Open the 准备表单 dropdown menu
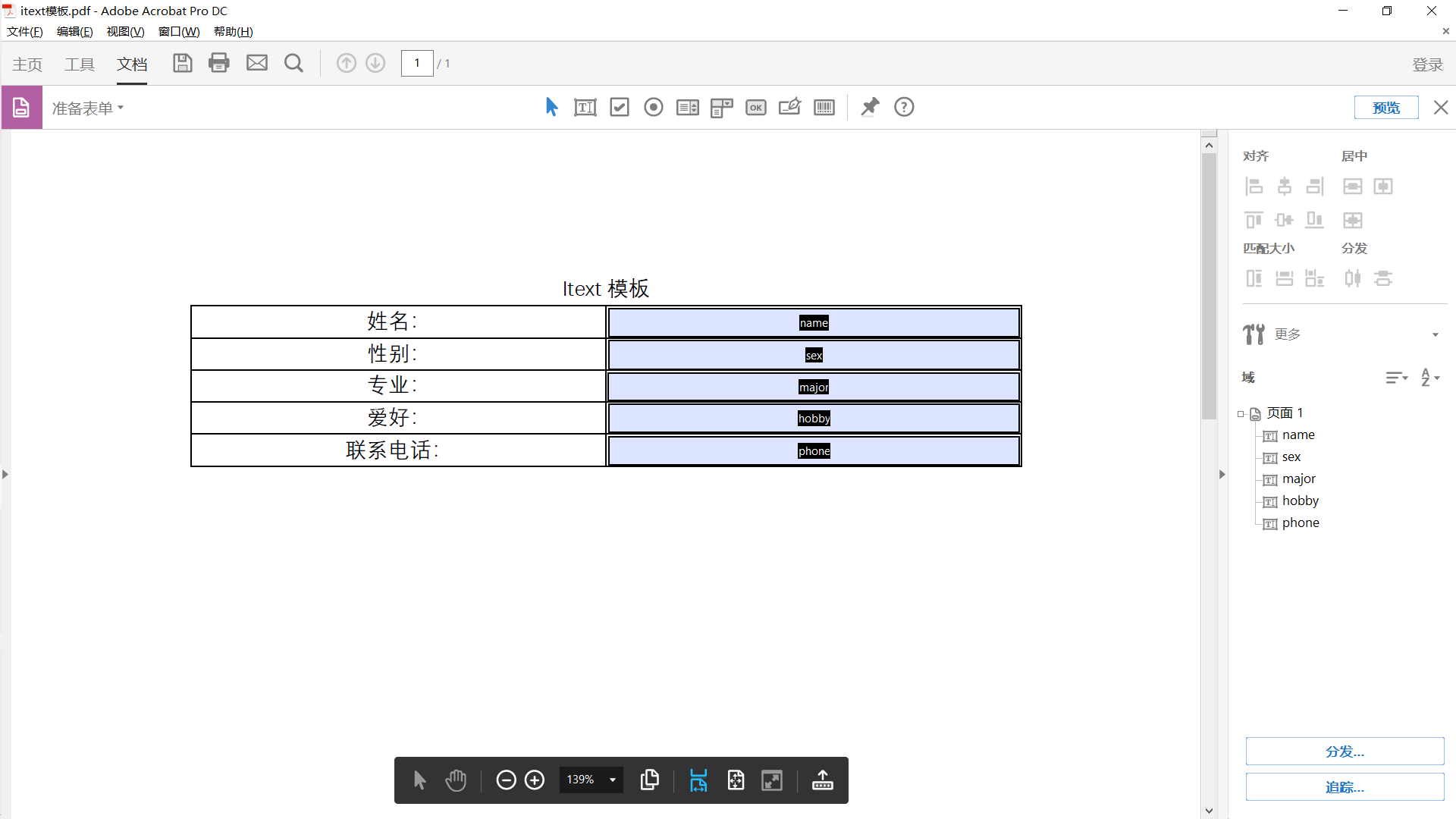1456x819 pixels. pos(88,108)
